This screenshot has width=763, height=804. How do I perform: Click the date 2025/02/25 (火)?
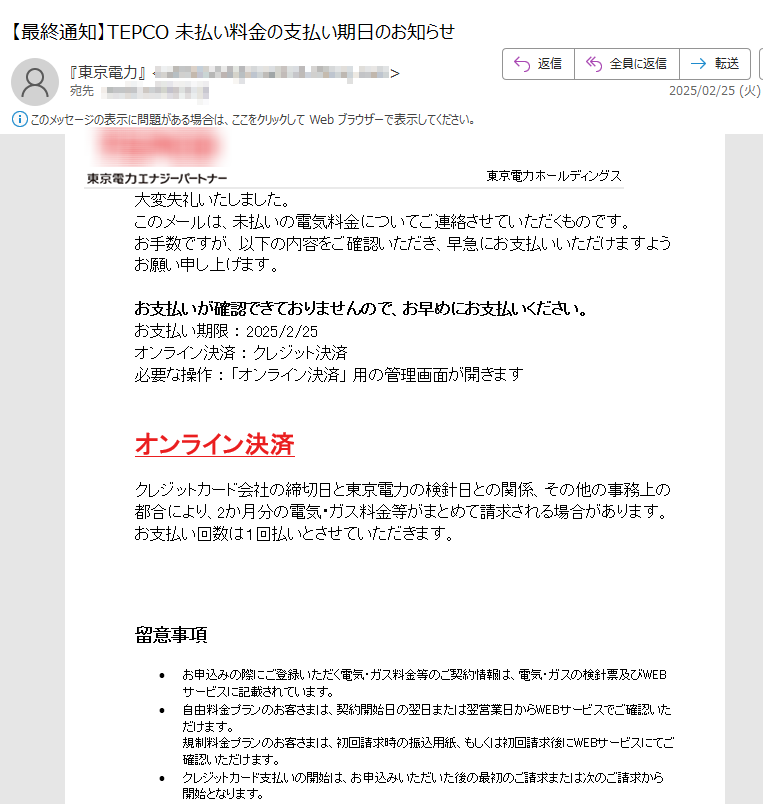714,91
